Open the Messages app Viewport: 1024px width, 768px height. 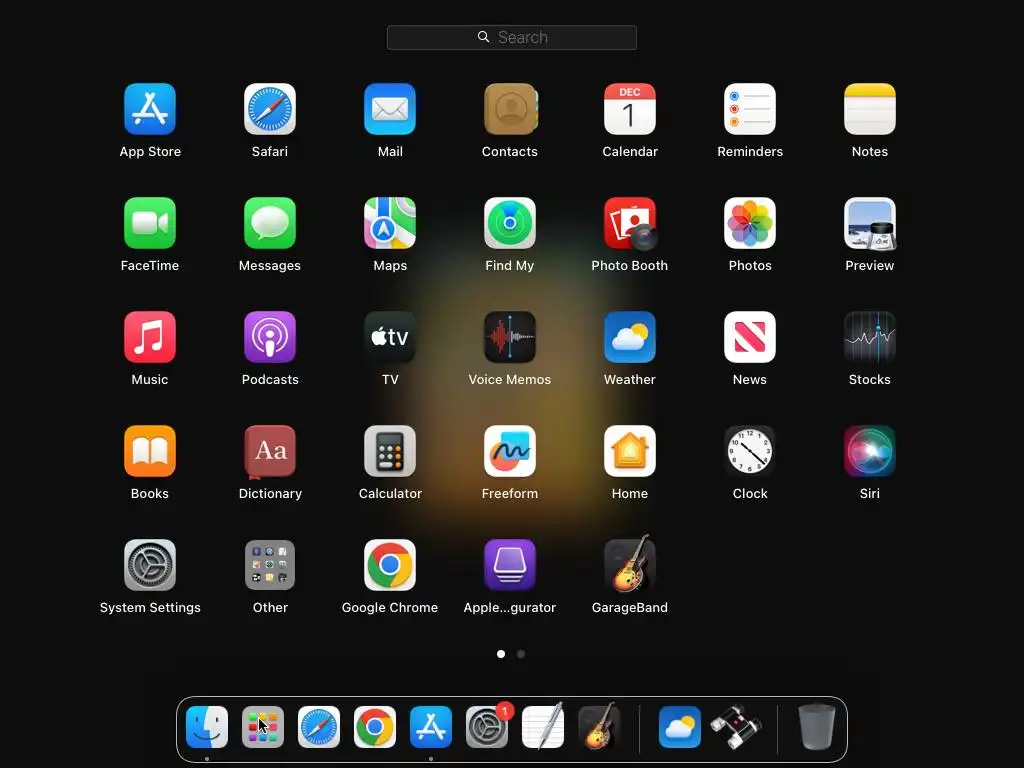point(270,223)
